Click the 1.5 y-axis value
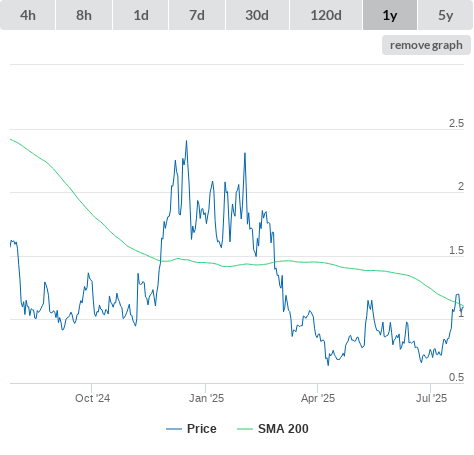The height and width of the screenshot is (455, 474). click(x=456, y=250)
